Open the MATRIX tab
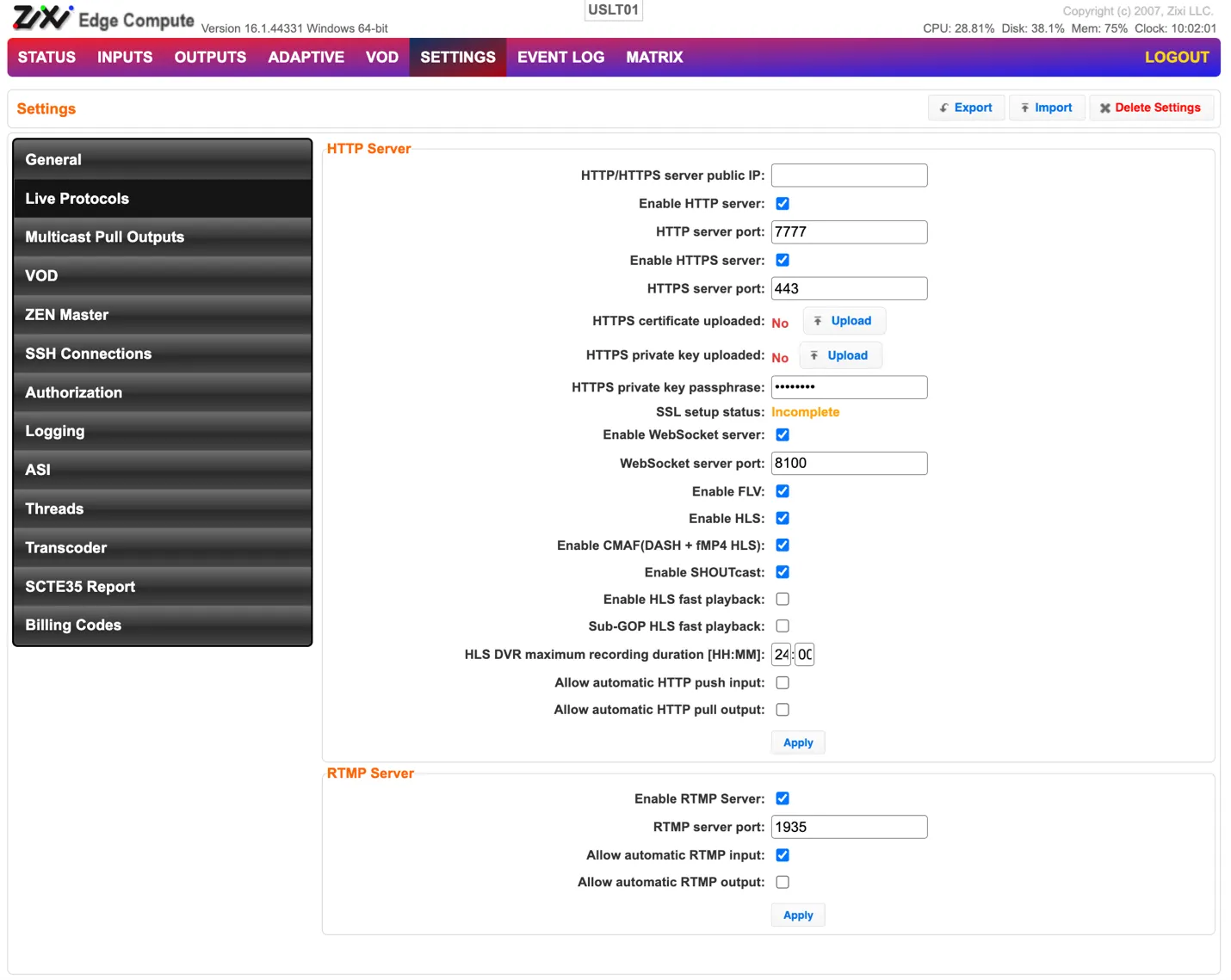This screenshot has width=1231, height=980. [x=654, y=57]
